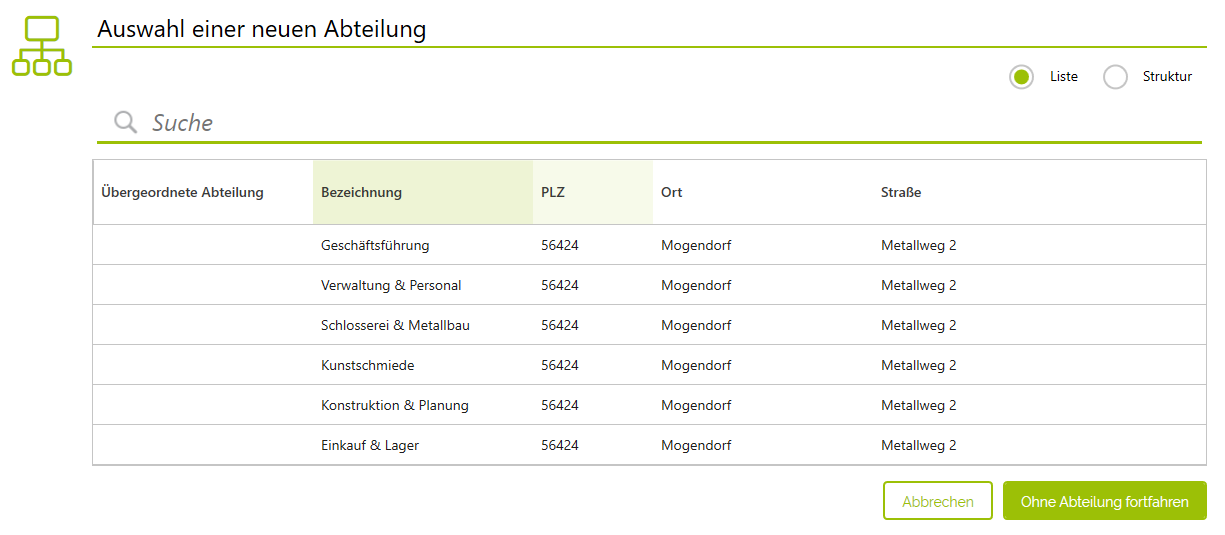Click the green organization chart icon
This screenshot has width=1225, height=535.
tap(42, 46)
